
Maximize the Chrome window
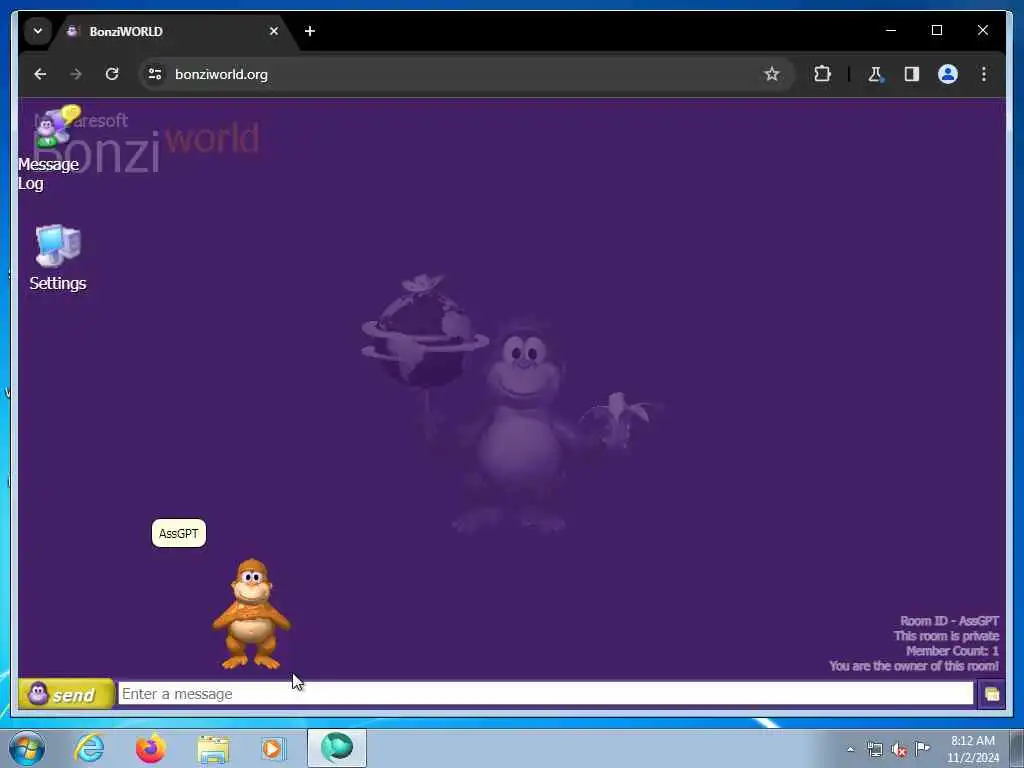pos(936,31)
